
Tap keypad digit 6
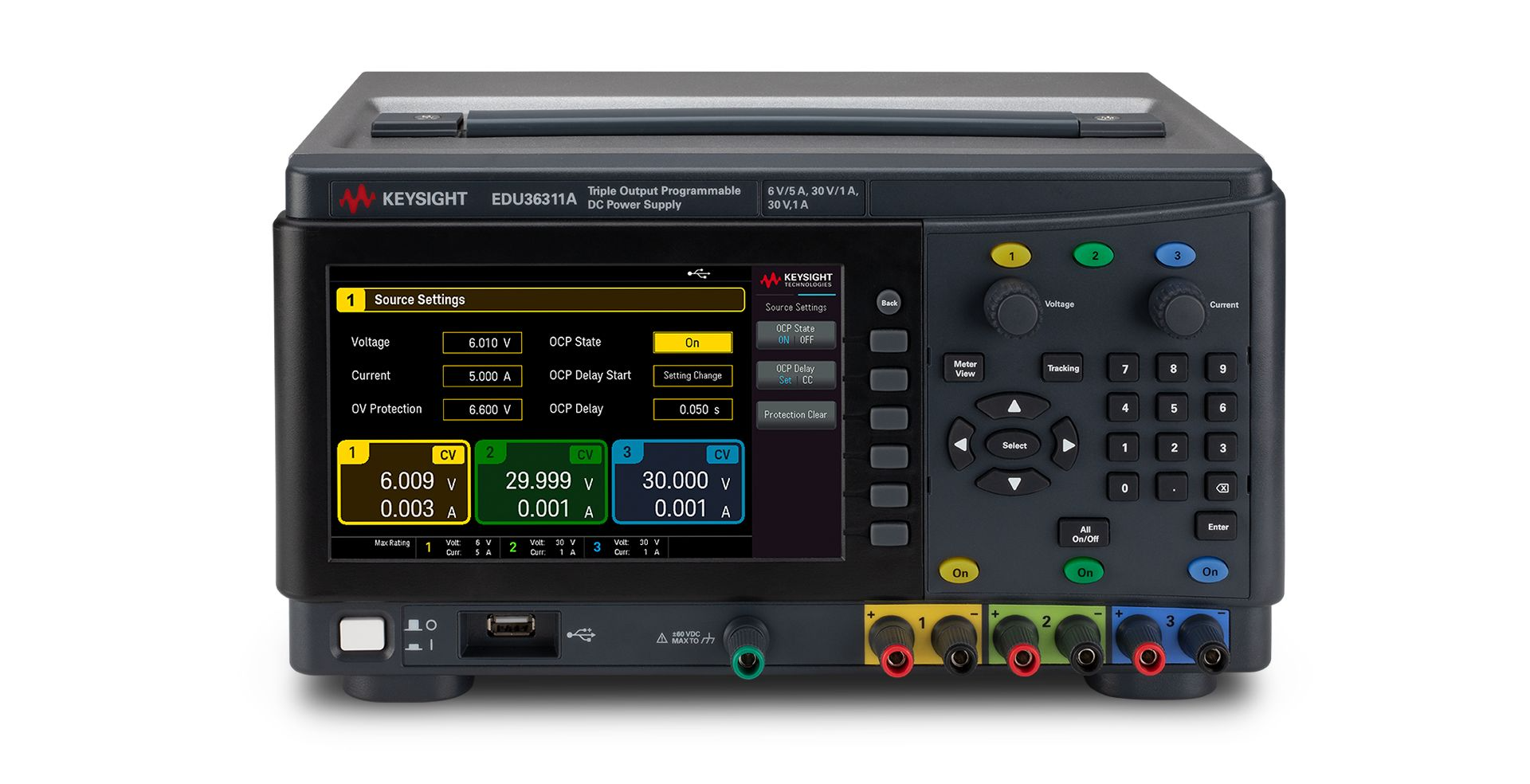[1222, 408]
